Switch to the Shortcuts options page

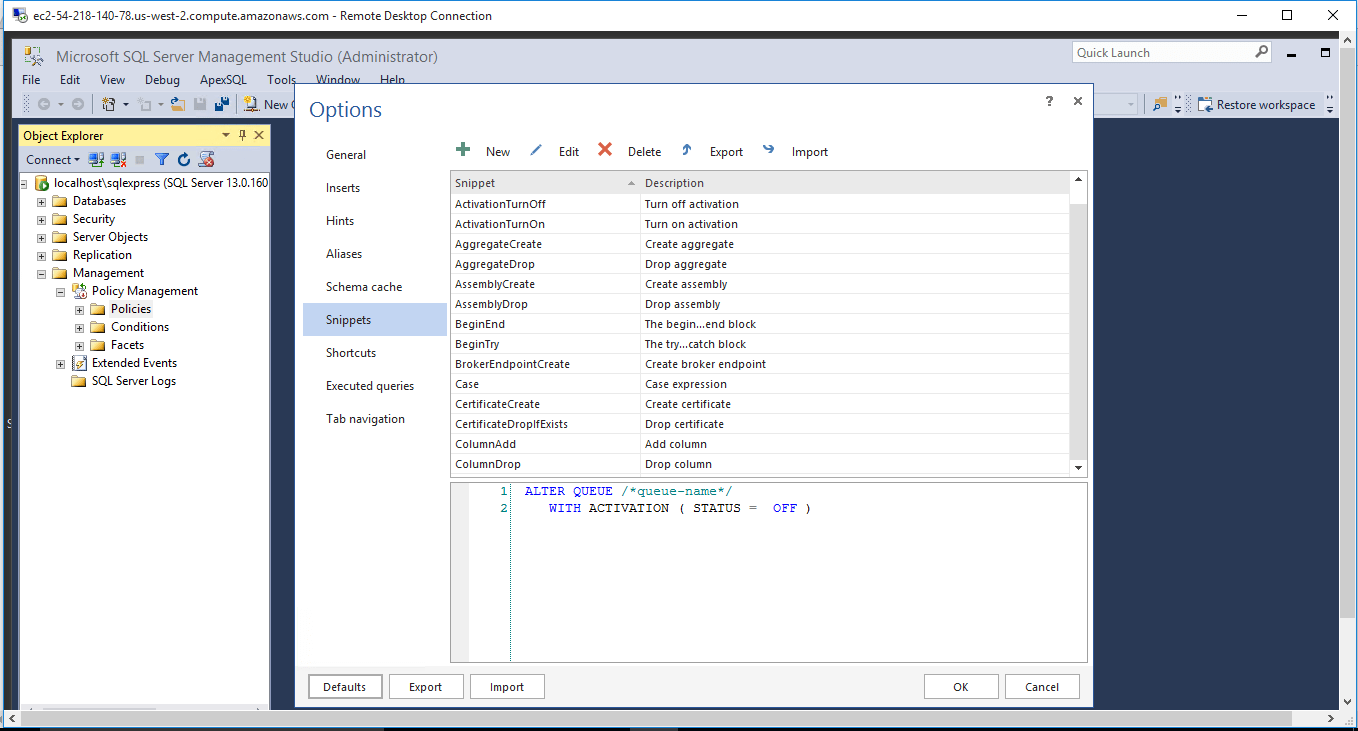coord(351,353)
